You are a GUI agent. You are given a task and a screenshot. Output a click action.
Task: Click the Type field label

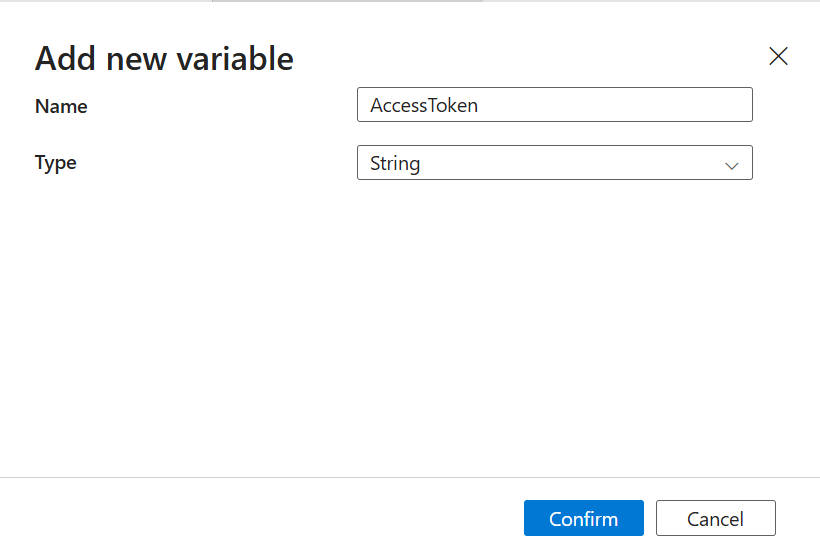[56, 163]
